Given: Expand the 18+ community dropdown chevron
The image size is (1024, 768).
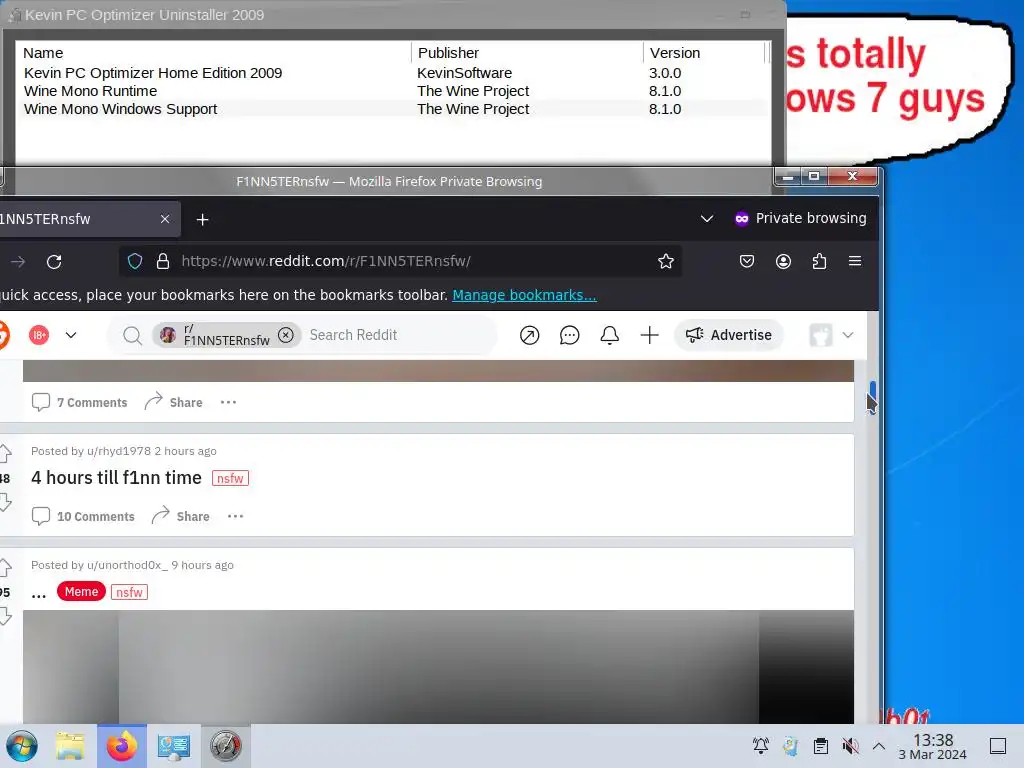Looking at the screenshot, I should (x=71, y=335).
